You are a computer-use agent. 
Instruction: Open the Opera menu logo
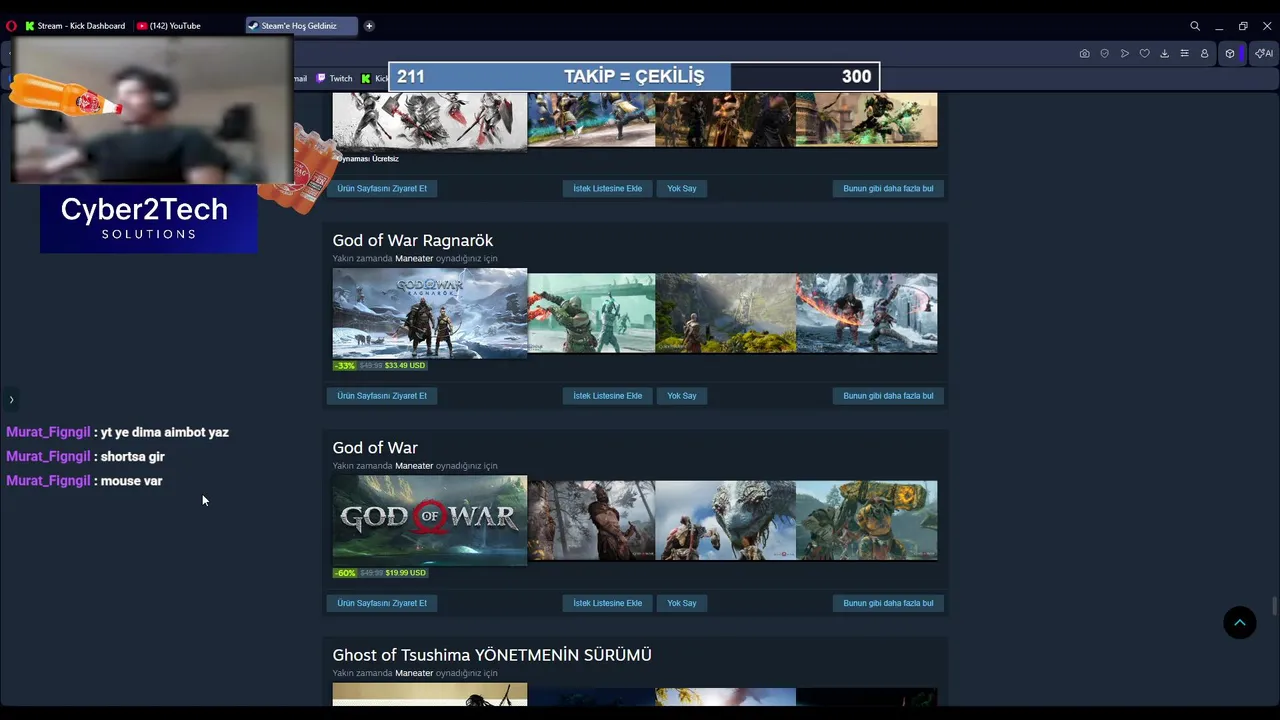coord(11,26)
